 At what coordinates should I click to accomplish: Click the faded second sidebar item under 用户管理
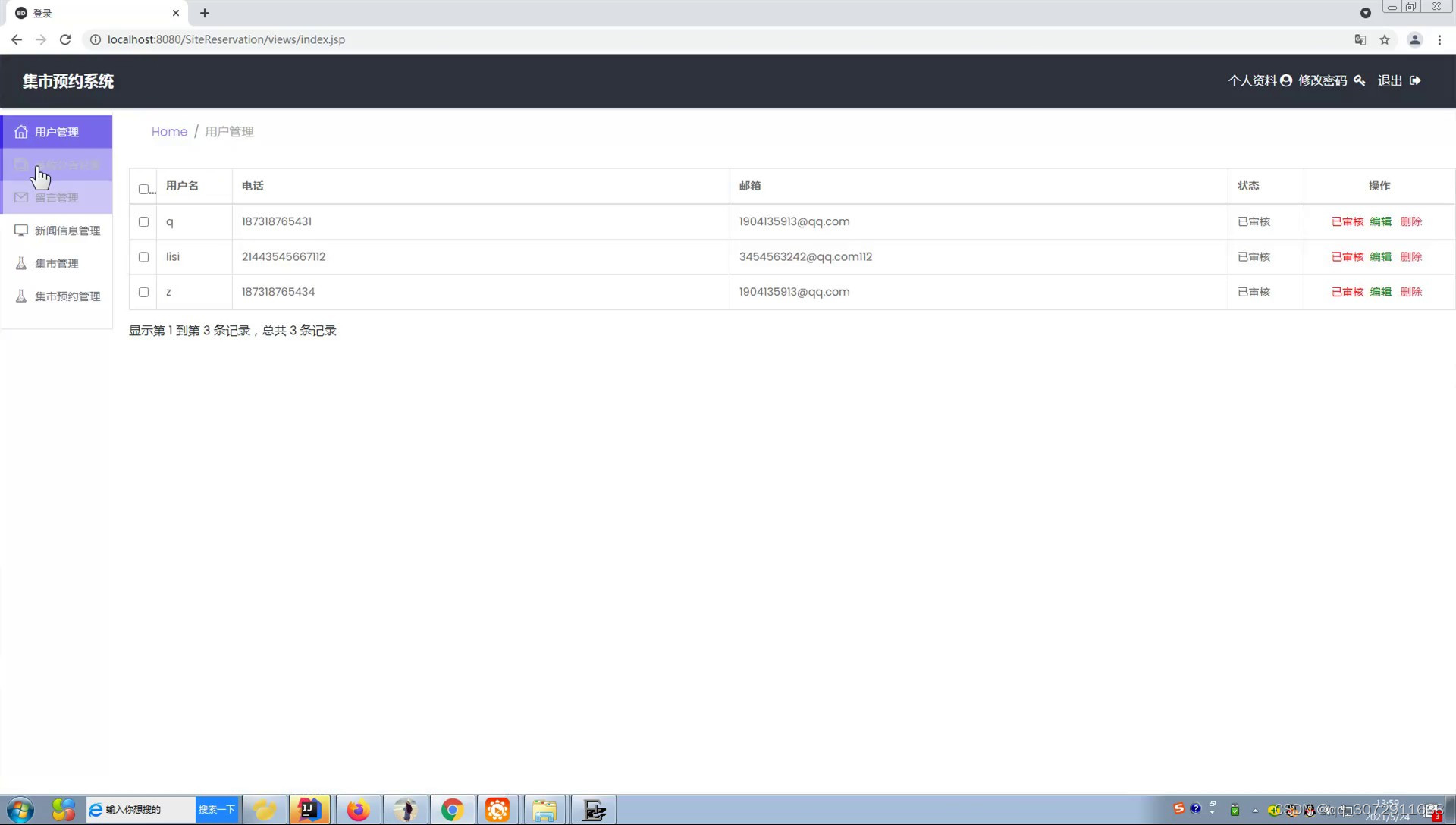click(x=57, y=165)
